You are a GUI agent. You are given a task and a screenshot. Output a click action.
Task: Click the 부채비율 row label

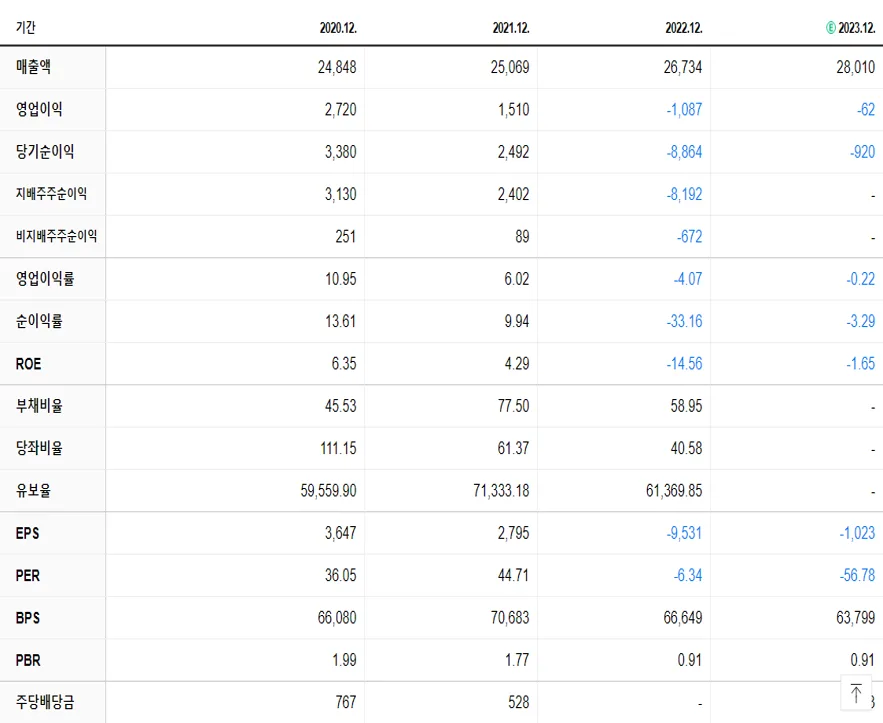coord(39,405)
